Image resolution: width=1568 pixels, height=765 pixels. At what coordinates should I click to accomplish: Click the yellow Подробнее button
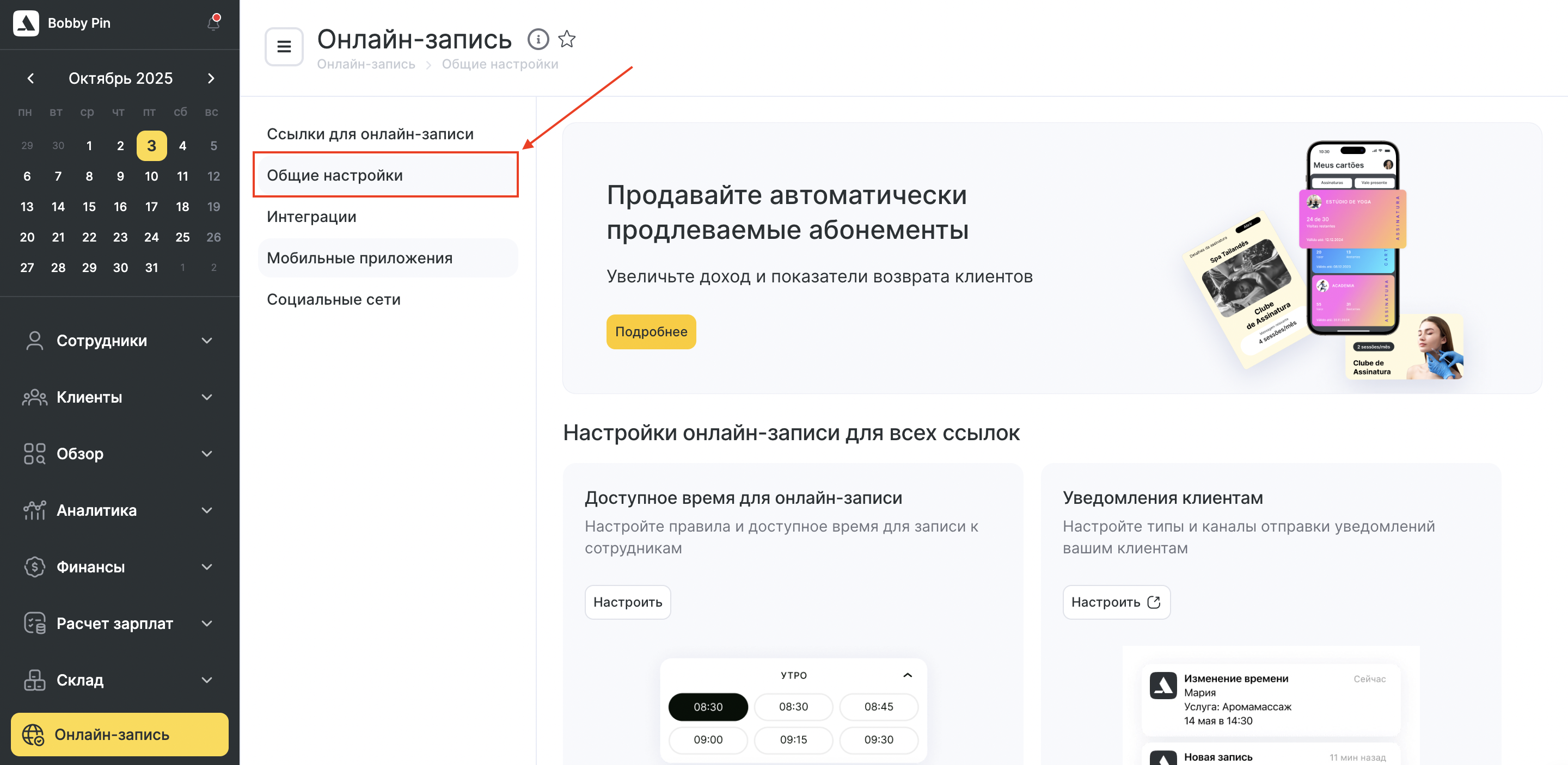click(x=651, y=331)
